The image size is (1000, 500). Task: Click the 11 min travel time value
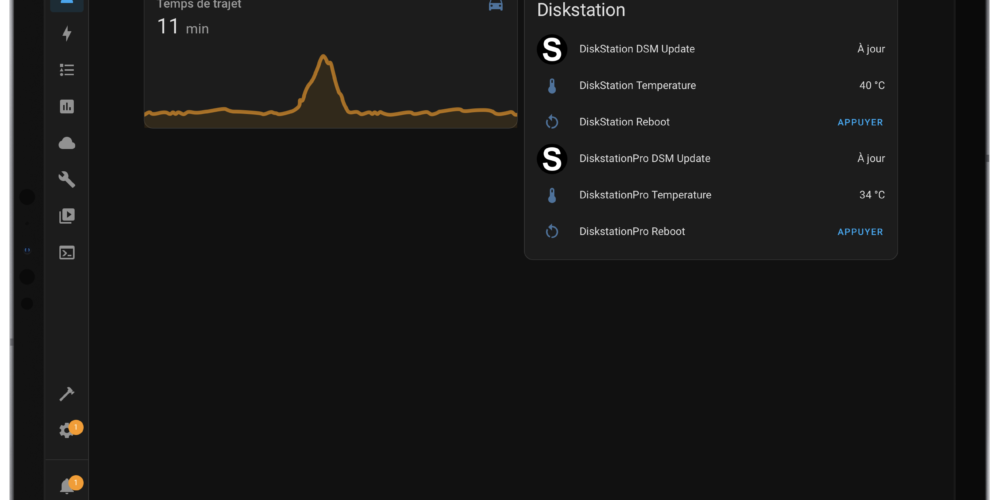click(182, 27)
